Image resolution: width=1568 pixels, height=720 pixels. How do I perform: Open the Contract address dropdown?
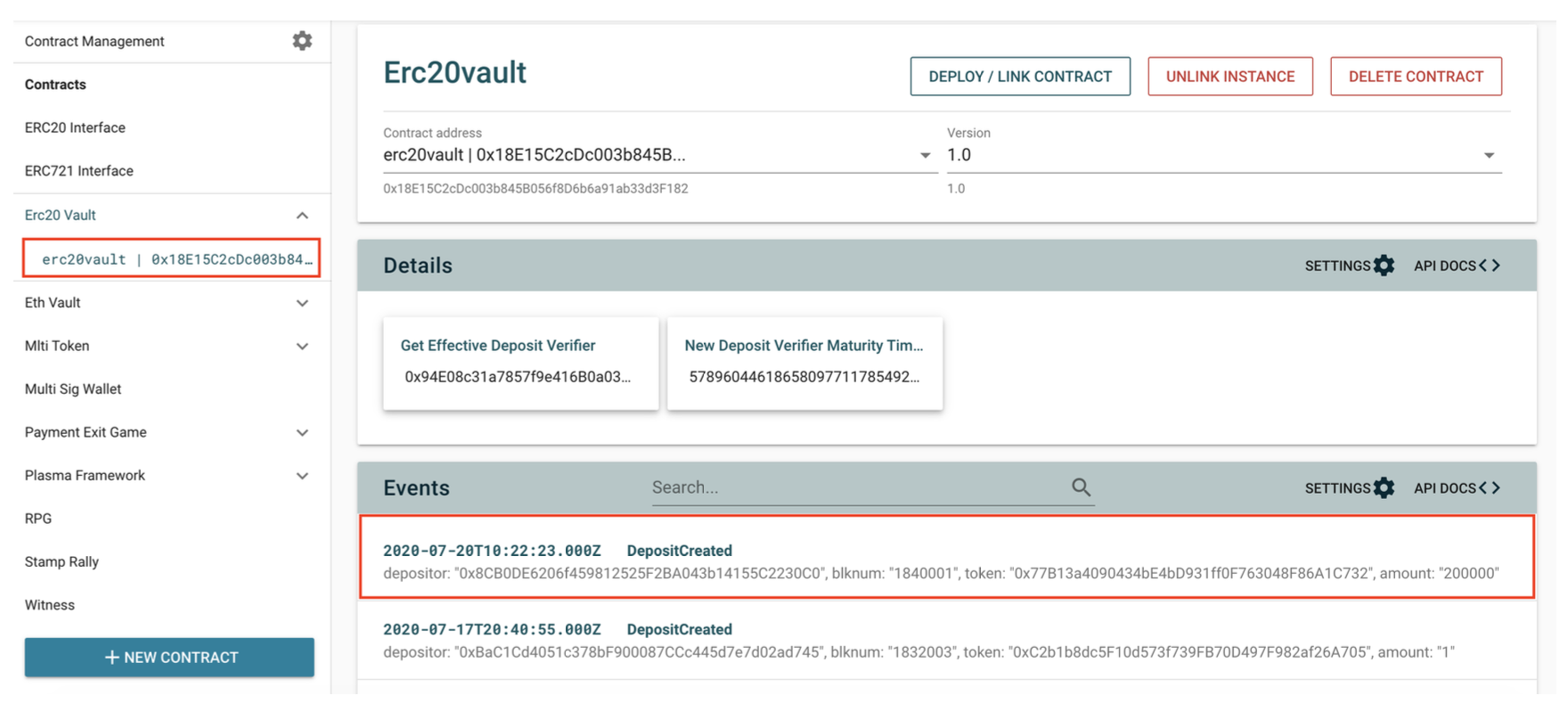pos(659,155)
